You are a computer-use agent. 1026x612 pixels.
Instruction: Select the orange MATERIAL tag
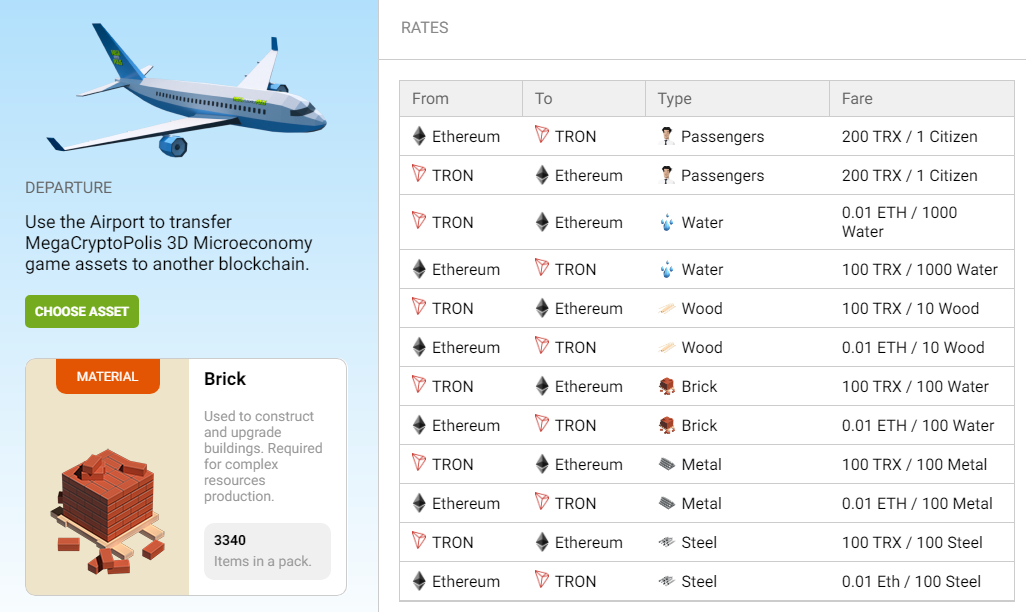point(108,376)
